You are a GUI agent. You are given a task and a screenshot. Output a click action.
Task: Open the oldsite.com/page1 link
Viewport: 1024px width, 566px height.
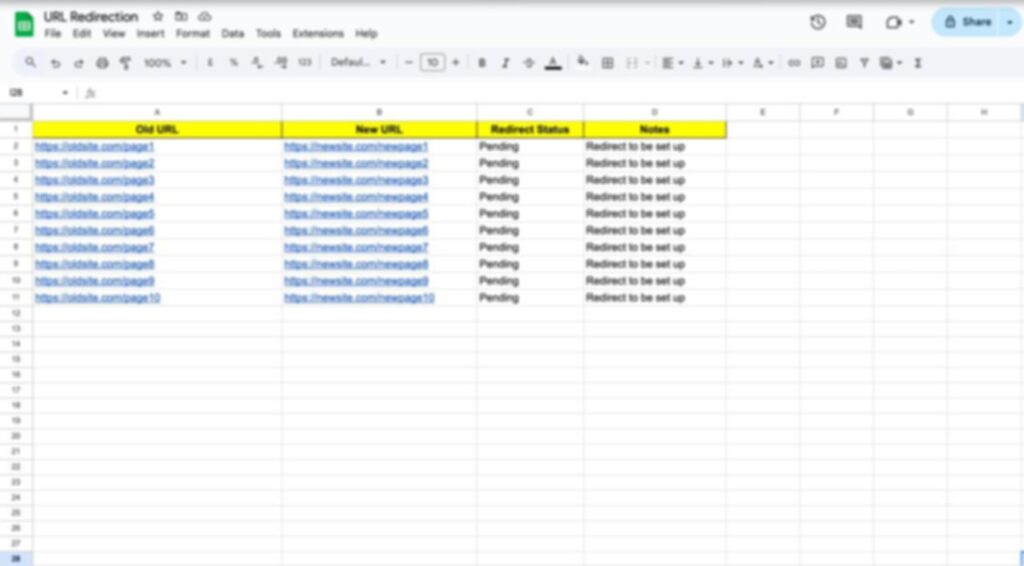tap(95, 146)
